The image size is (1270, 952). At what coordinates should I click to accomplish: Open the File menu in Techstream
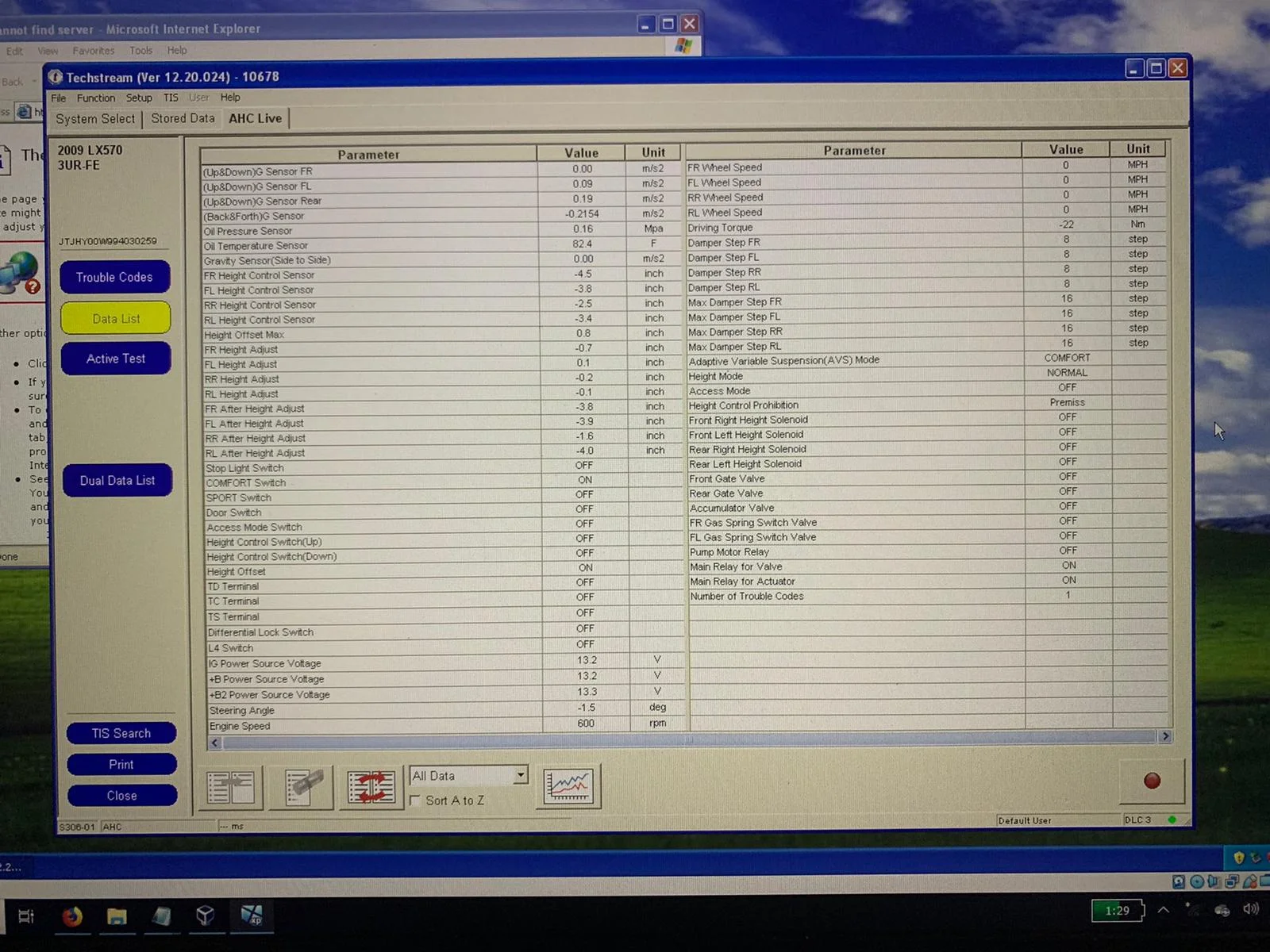pyautogui.click(x=59, y=98)
